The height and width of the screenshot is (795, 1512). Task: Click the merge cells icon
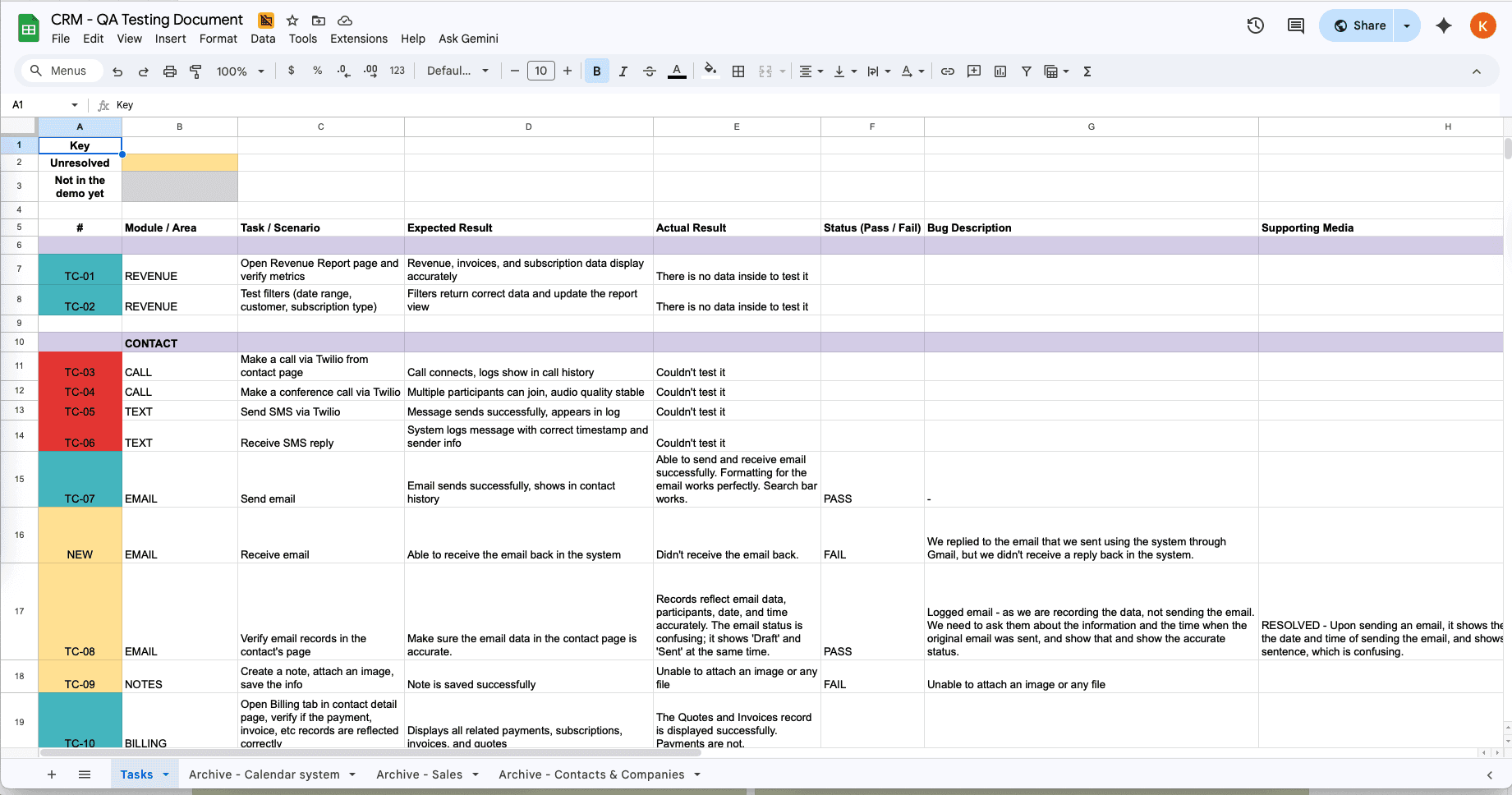point(765,71)
